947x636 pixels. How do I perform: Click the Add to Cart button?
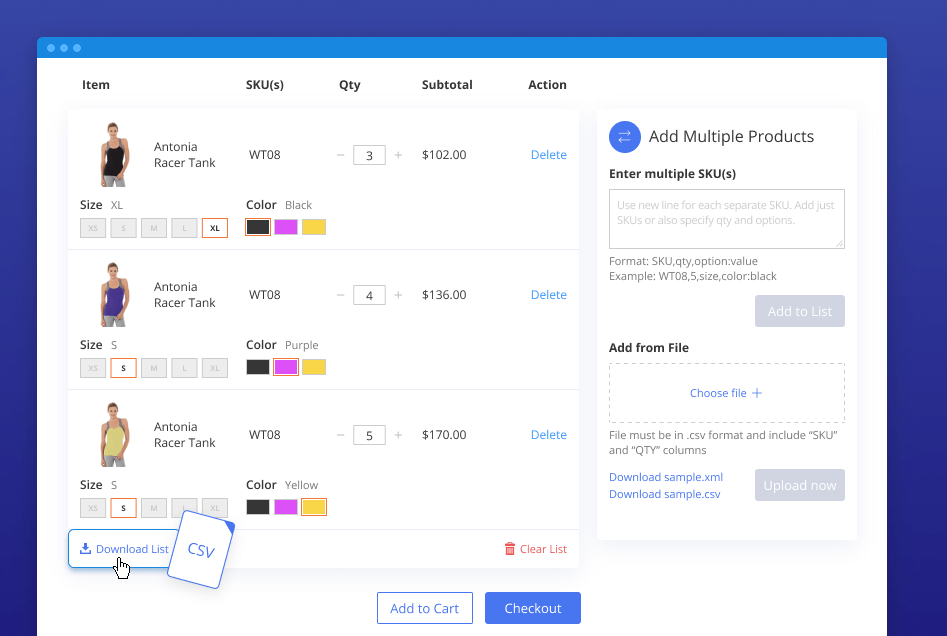(424, 608)
